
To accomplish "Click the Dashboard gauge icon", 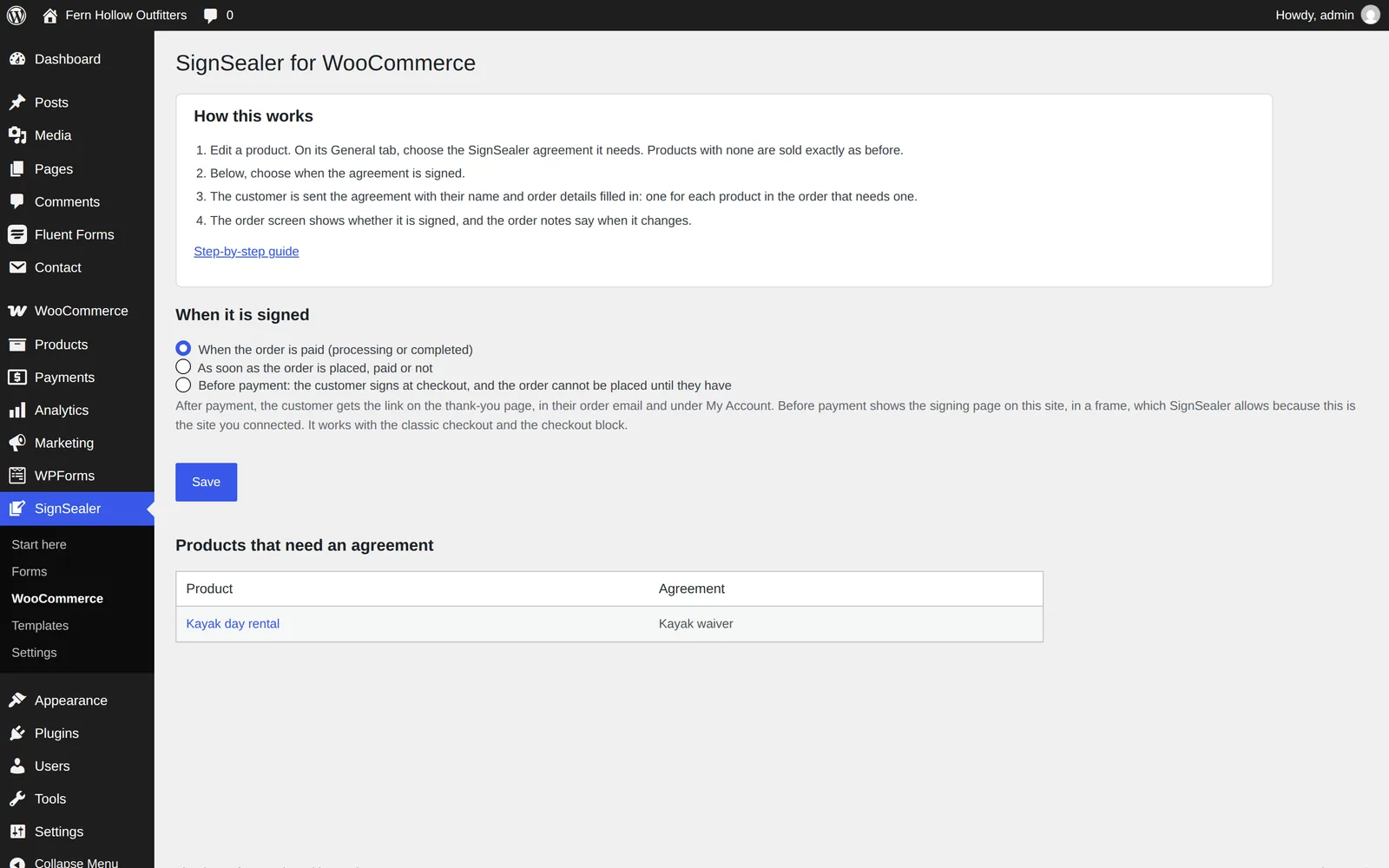I will tap(17, 59).
